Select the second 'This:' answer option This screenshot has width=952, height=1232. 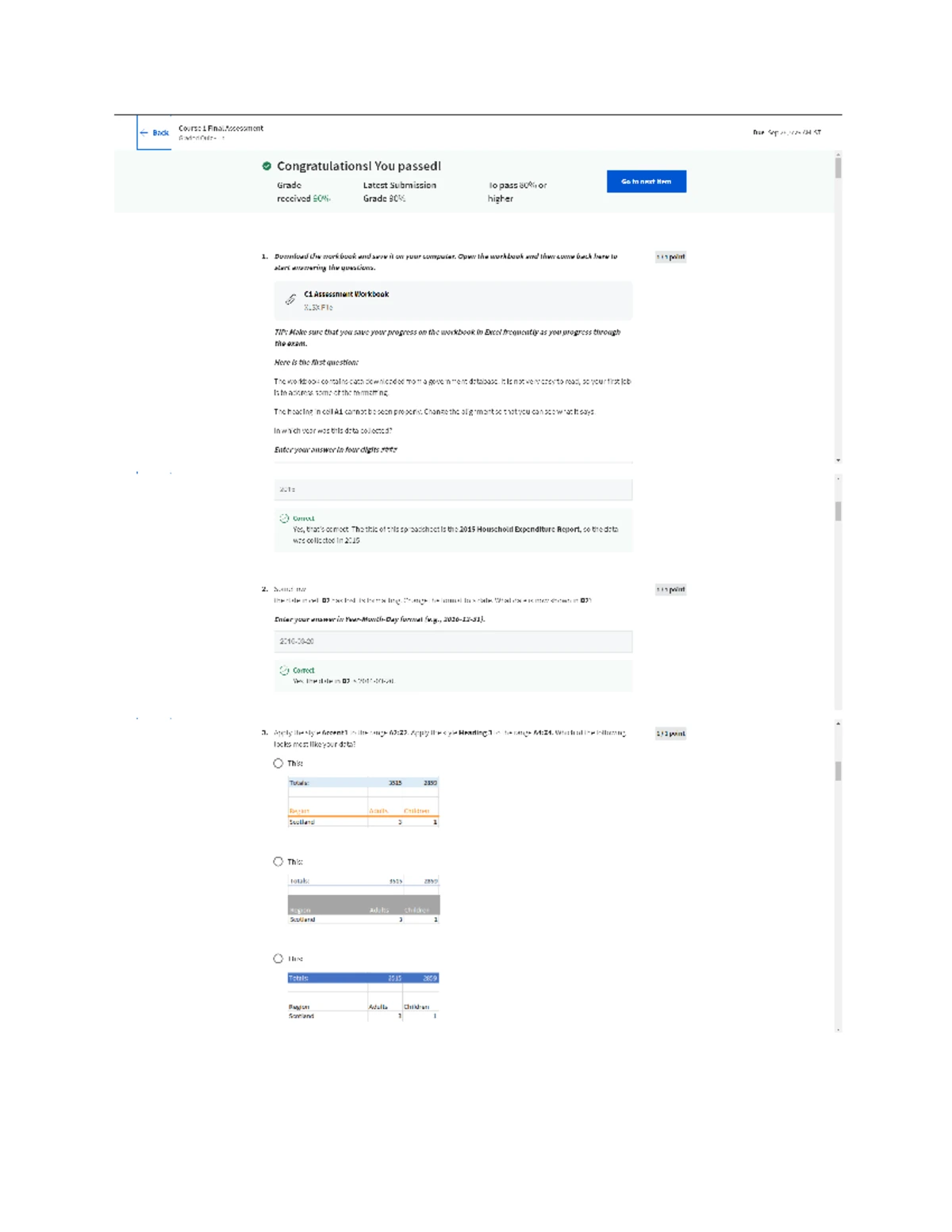pyautogui.click(x=277, y=860)
